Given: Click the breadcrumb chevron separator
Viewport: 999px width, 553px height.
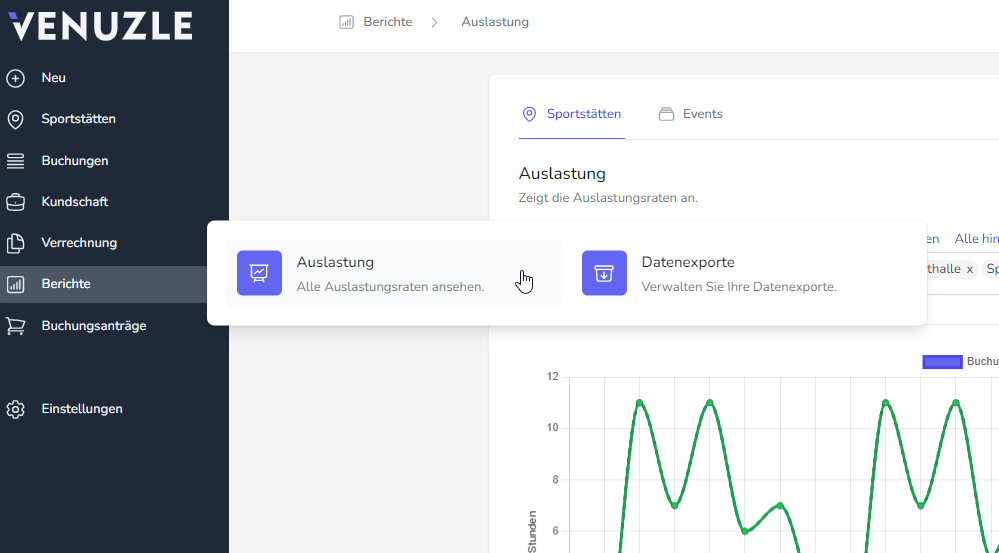Looking at the screenshot, I should point(435,22).
